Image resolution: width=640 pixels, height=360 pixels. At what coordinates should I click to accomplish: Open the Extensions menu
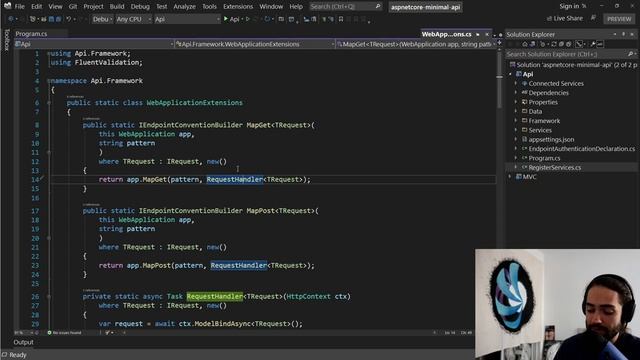point(238,7)
